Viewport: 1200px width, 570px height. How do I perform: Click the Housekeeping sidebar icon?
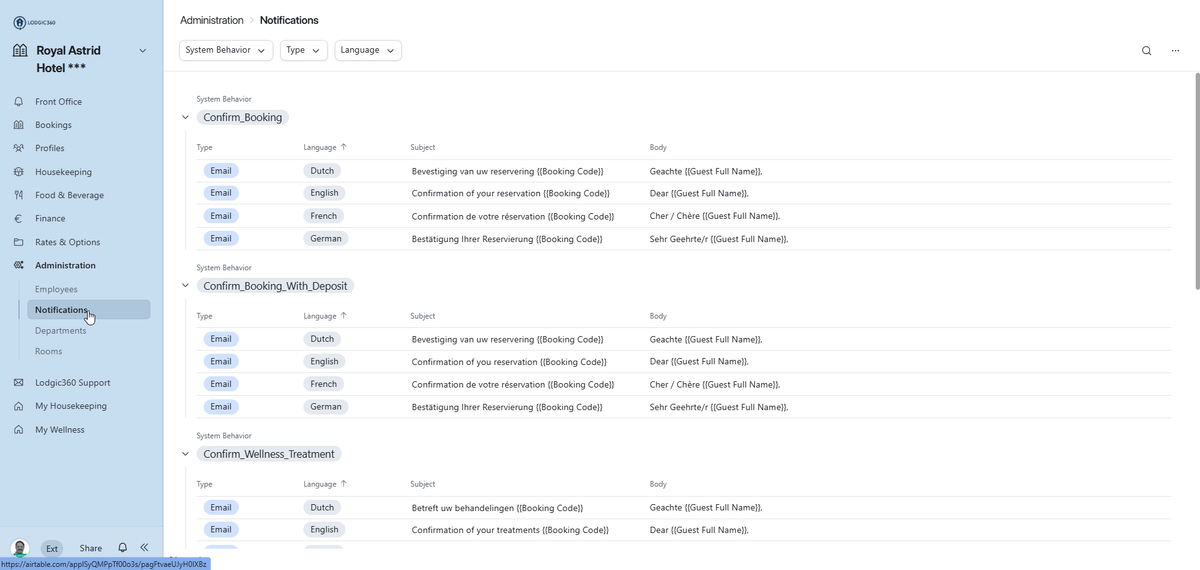coord(18,172)
